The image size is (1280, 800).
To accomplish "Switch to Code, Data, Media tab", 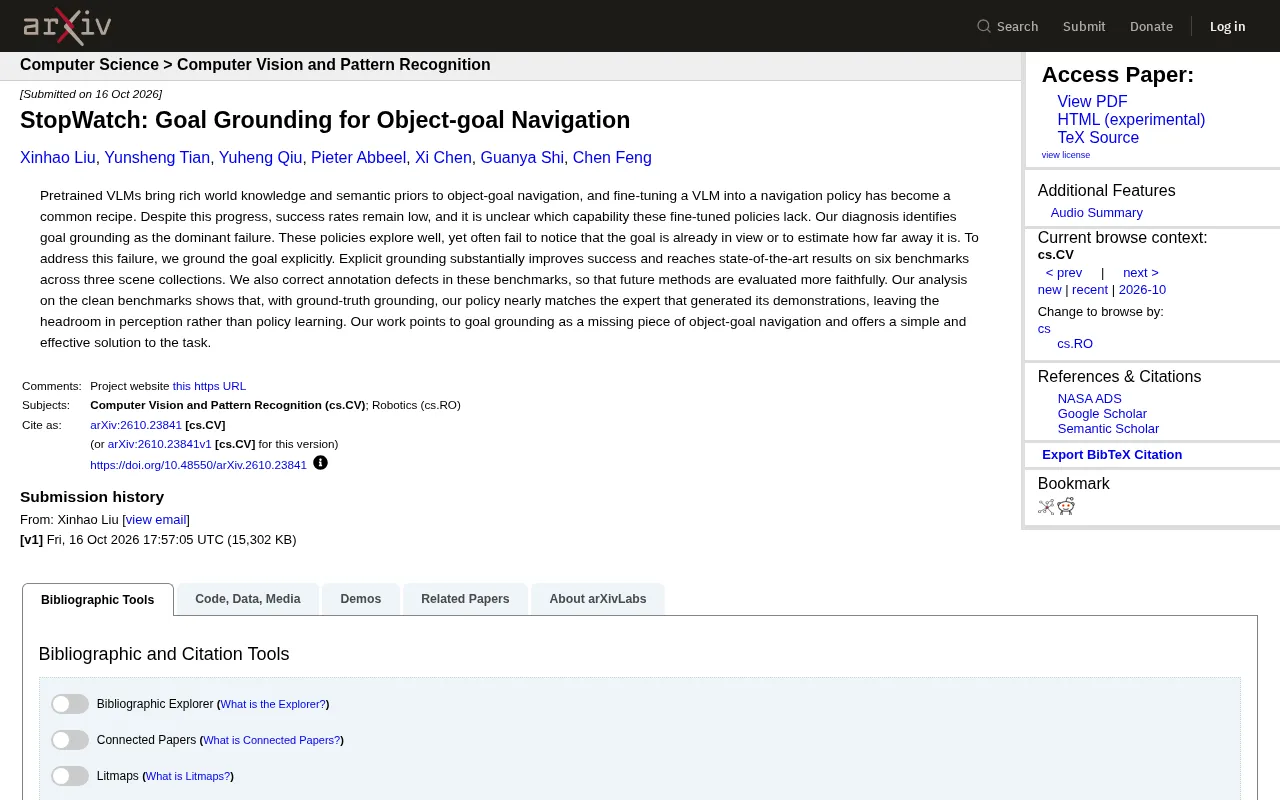I will pos(248,599).
